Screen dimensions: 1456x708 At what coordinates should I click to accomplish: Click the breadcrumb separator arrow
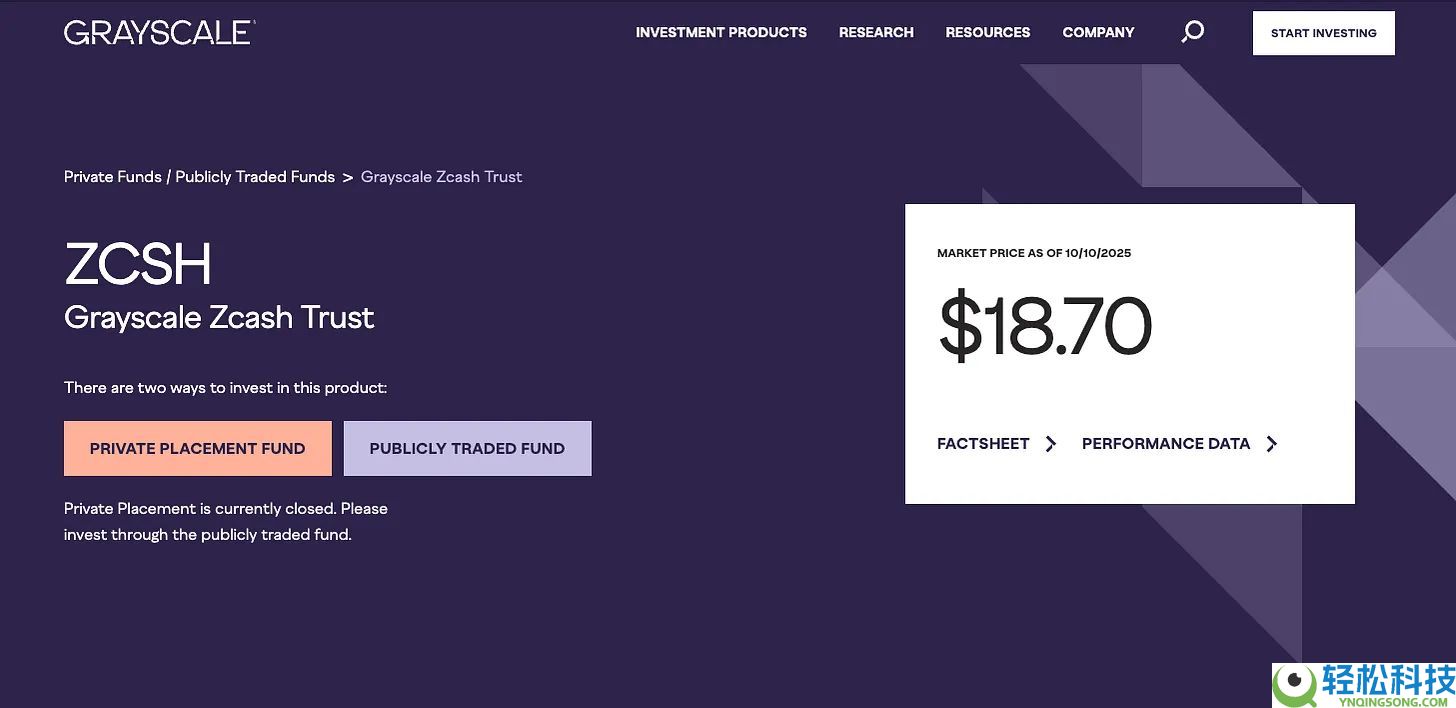pos(348,177)
